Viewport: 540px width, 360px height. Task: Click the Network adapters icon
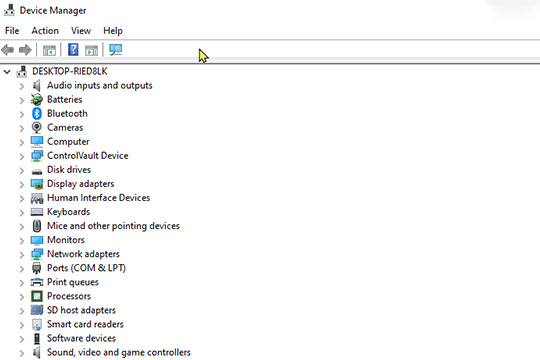(x=37, y=254)
